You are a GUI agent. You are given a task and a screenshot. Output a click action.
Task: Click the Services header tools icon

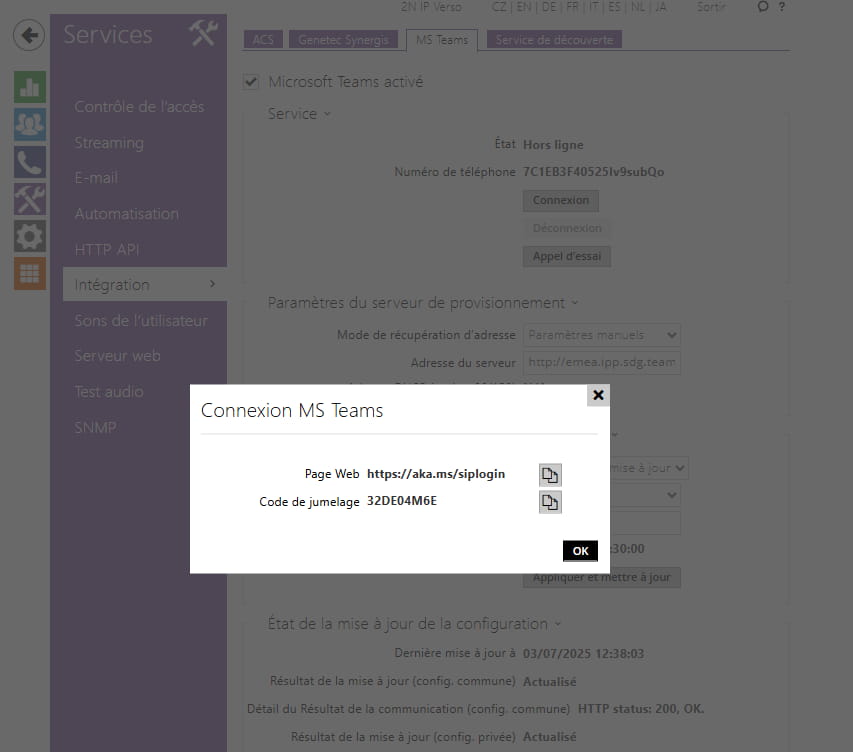(x=203, y=34)
